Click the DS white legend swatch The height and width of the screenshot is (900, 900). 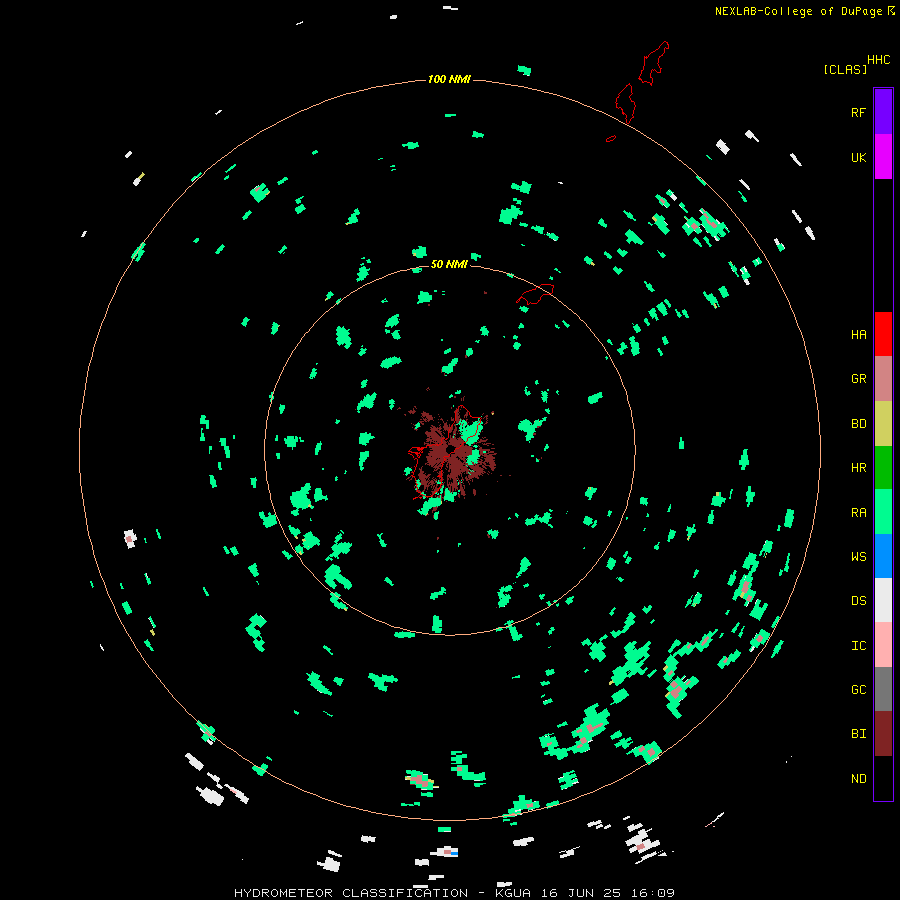coord(883,600)
